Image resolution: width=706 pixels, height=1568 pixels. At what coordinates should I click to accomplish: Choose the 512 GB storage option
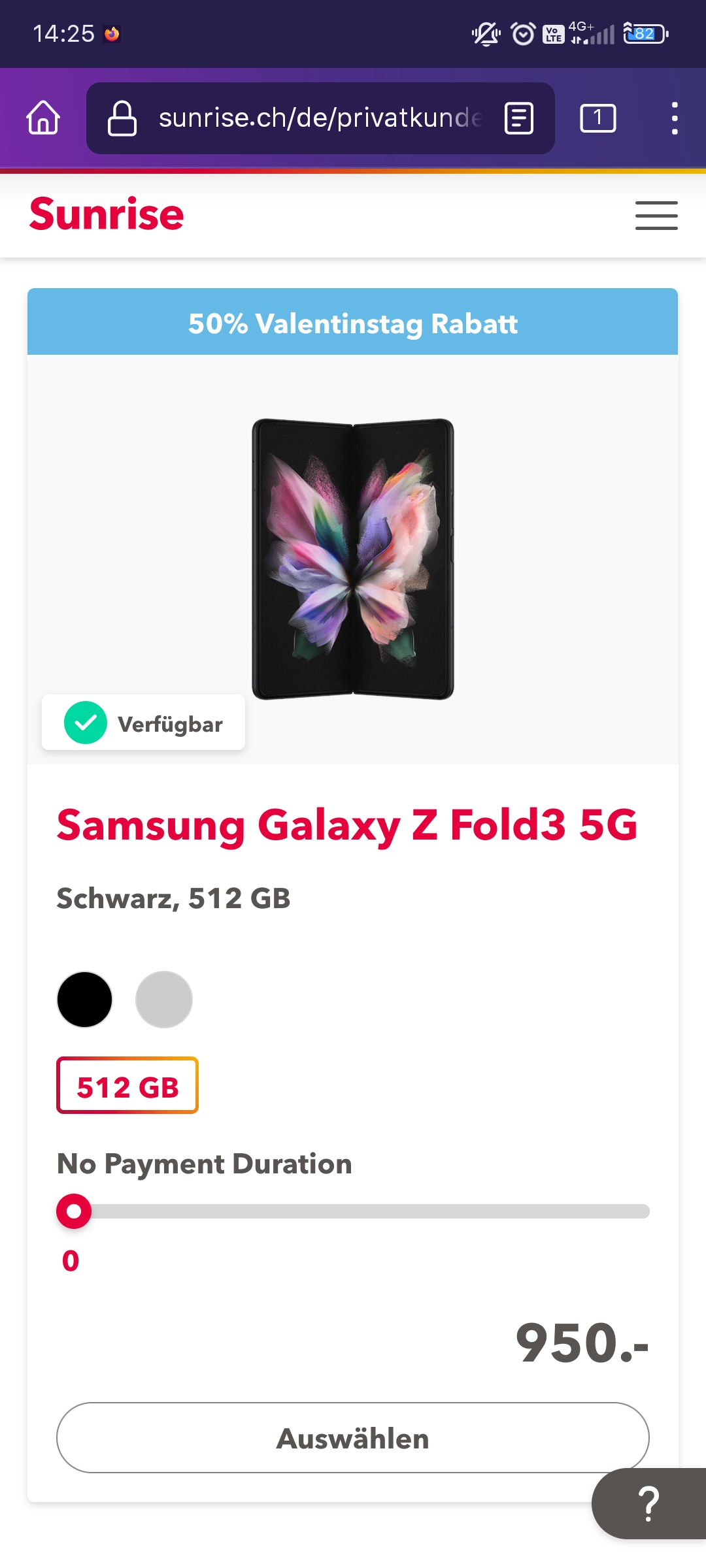tap(127, 1085)
